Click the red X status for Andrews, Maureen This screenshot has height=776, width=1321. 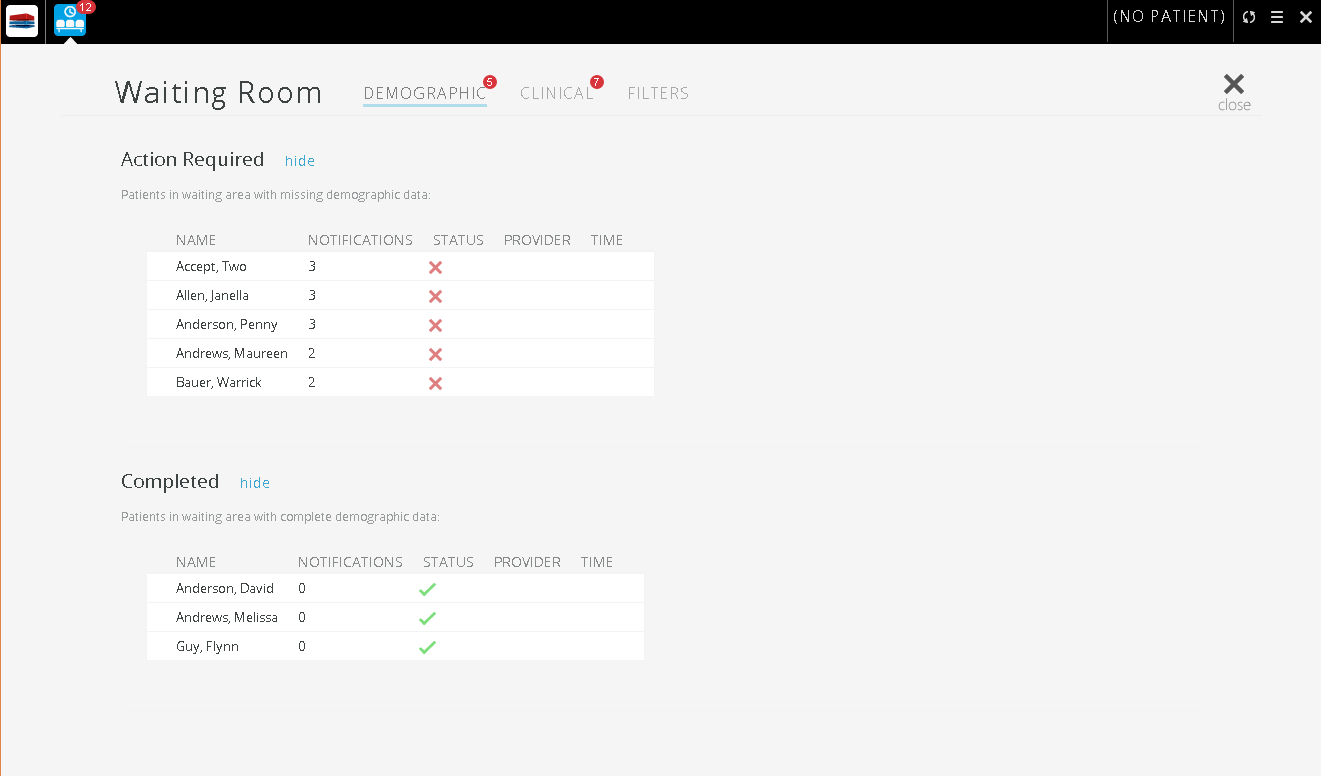coord(435,354)
